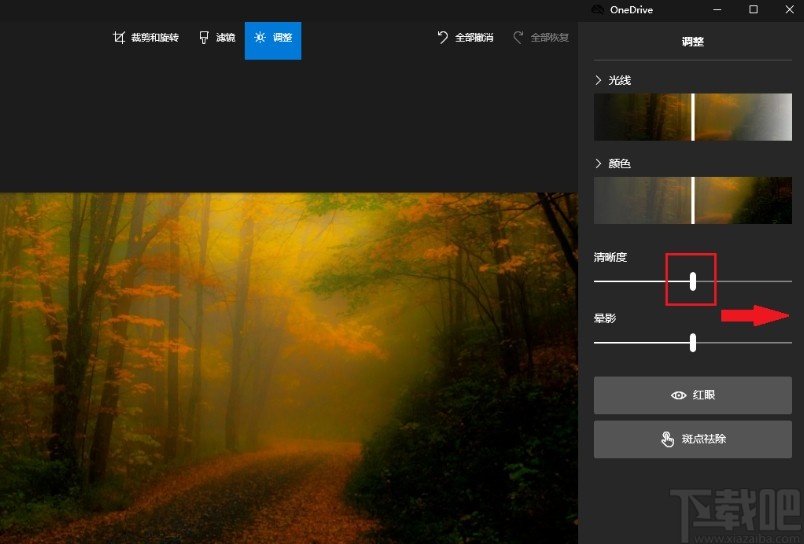
Task: Click the forest photo in the editor
Action: click(289, 368)
